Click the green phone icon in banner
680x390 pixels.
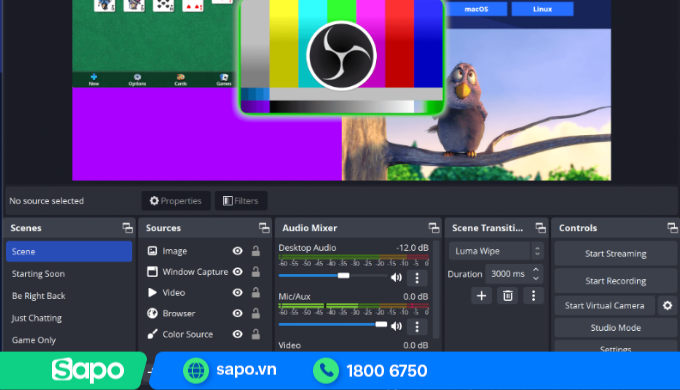pos(326,370)
